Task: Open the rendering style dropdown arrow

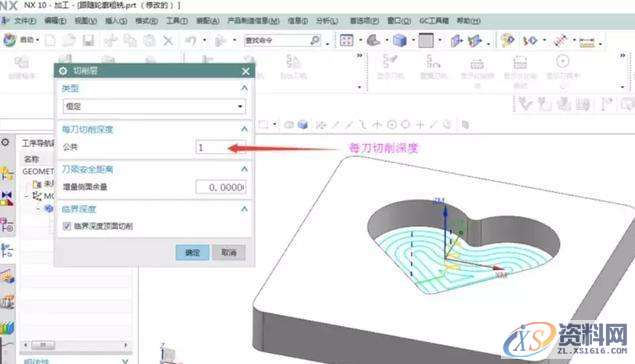Action: (x=413, y=40)
